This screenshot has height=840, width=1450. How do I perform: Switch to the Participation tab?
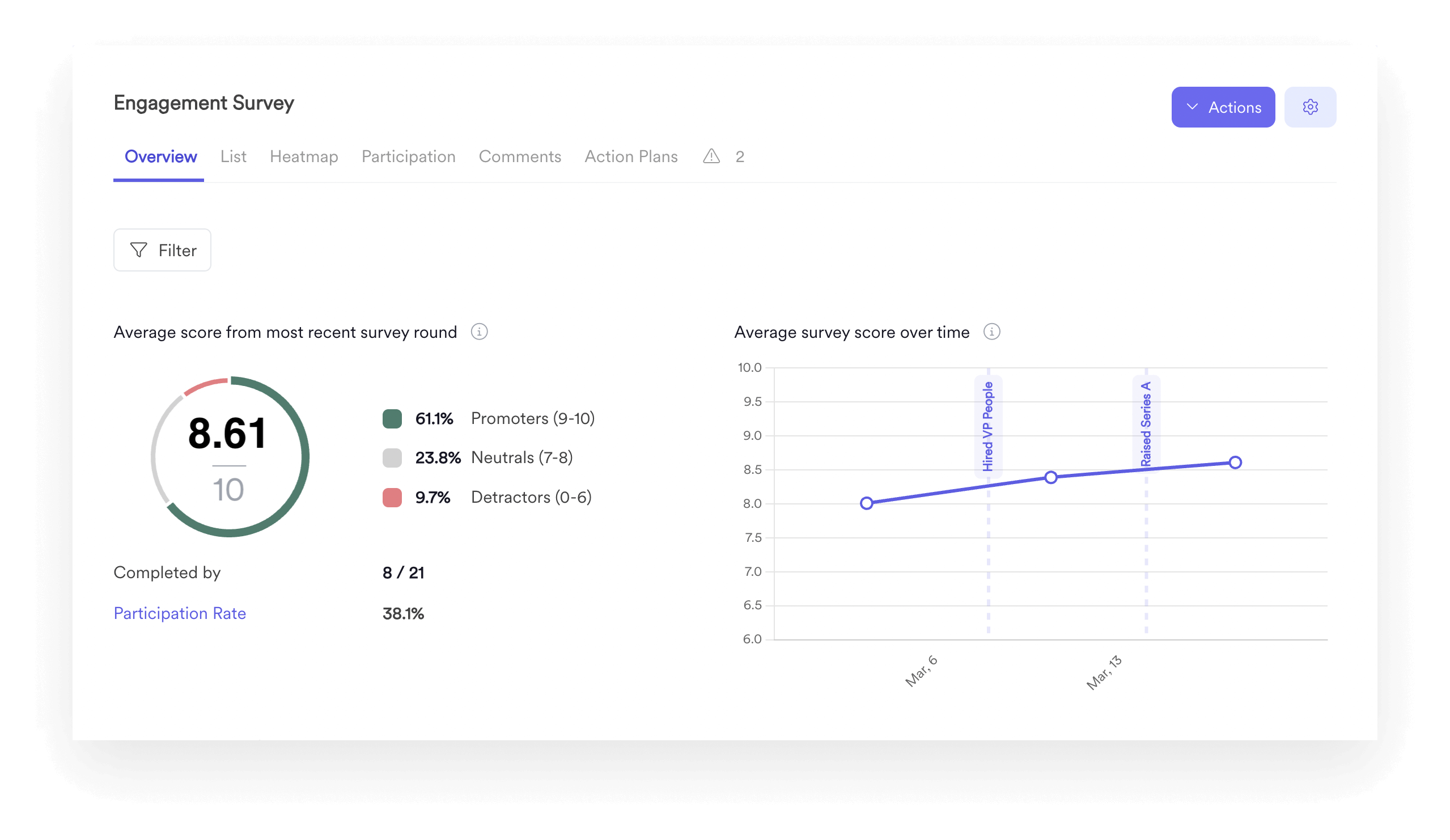[x=408, y=156]
